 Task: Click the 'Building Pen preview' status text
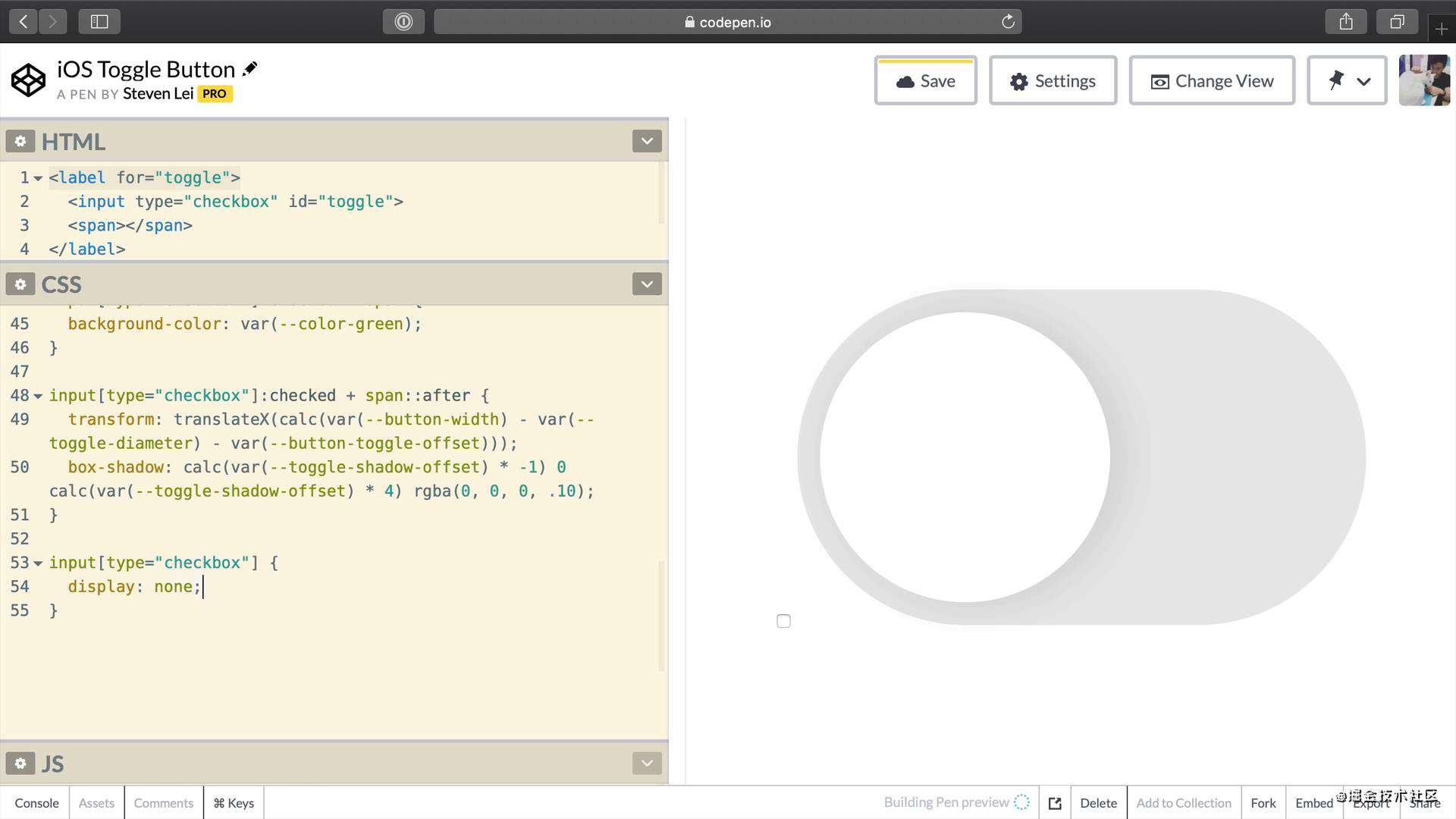pos(946,802)
